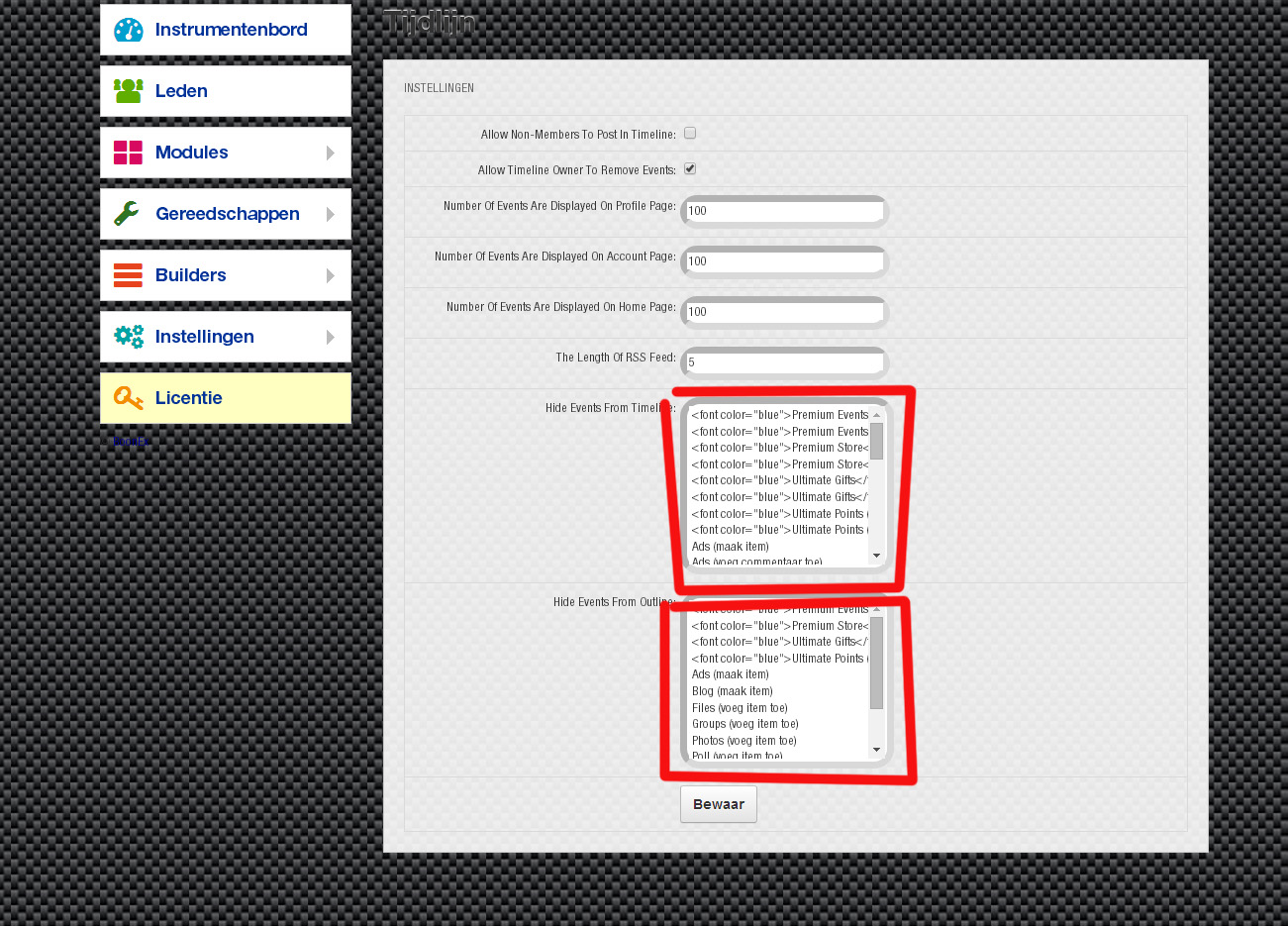Viewport: 1288px width, 926px height.
Task: Click the Licentie key icon
Action: click(129, 398)
